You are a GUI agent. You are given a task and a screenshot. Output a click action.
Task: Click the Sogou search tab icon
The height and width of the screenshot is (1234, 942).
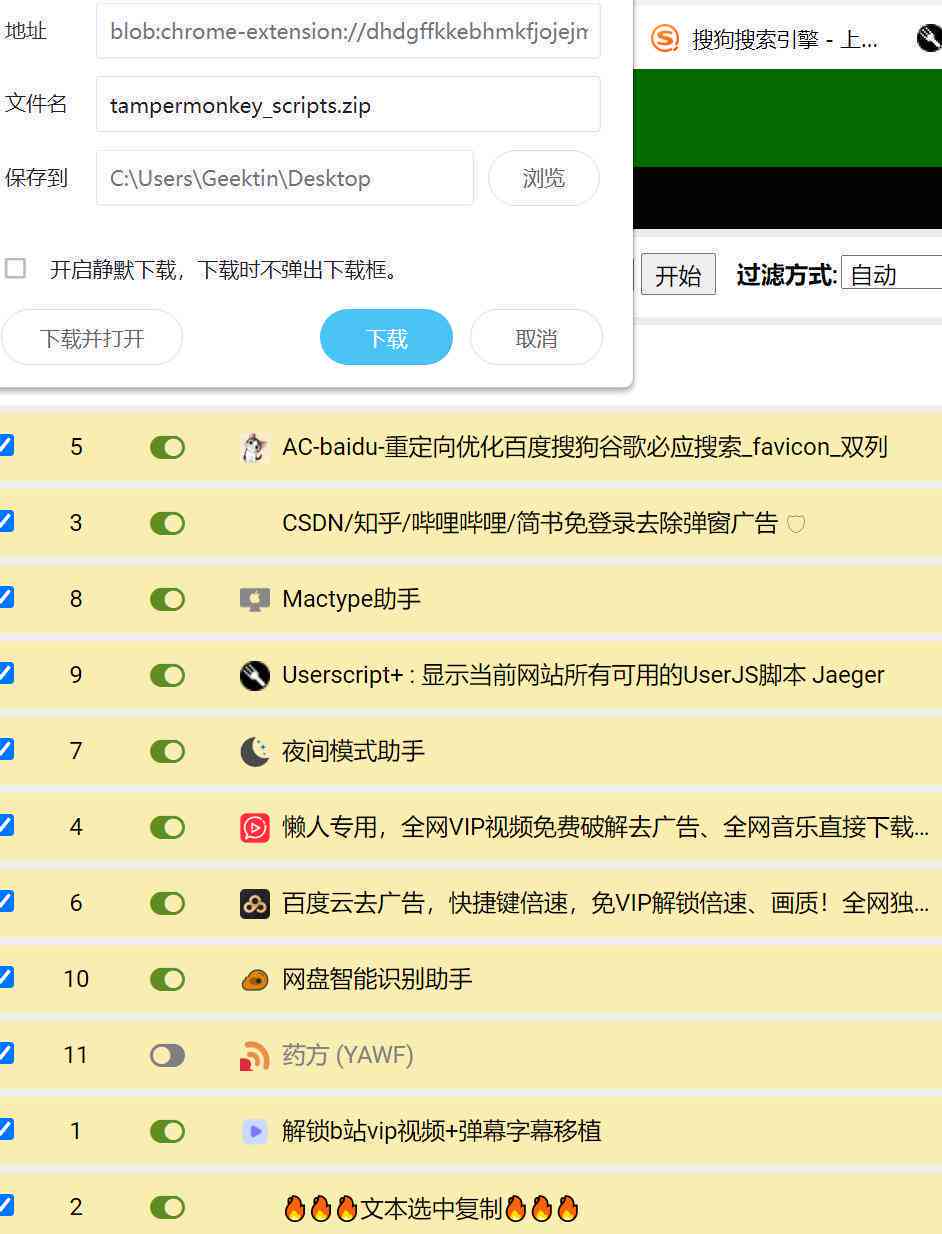point(664,39)
